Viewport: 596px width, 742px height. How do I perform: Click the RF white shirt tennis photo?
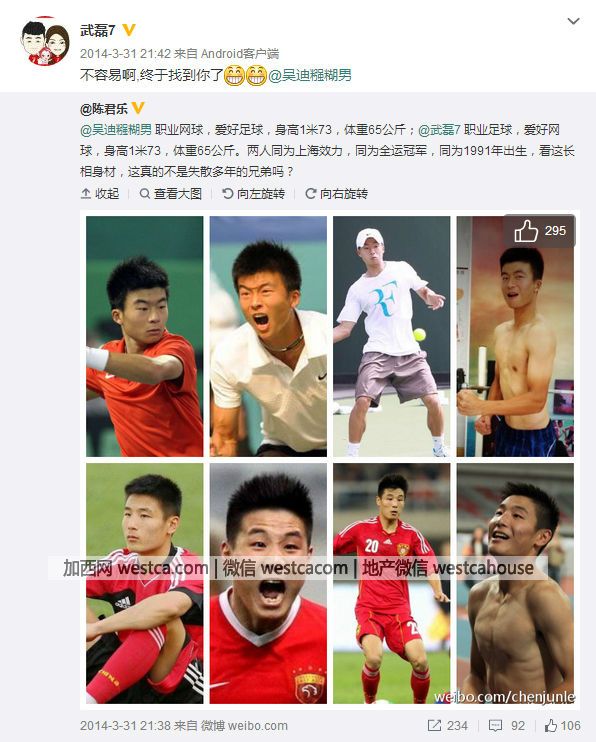(x=391, y=336)
